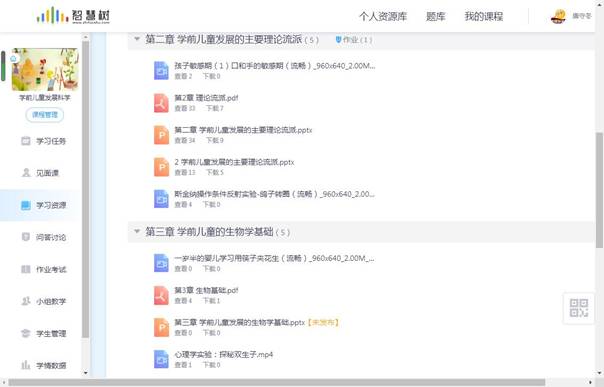604x387 pixels.
Task: Collapse the 第三章 学前儿童的生物学基础 section
Action: 137,231
